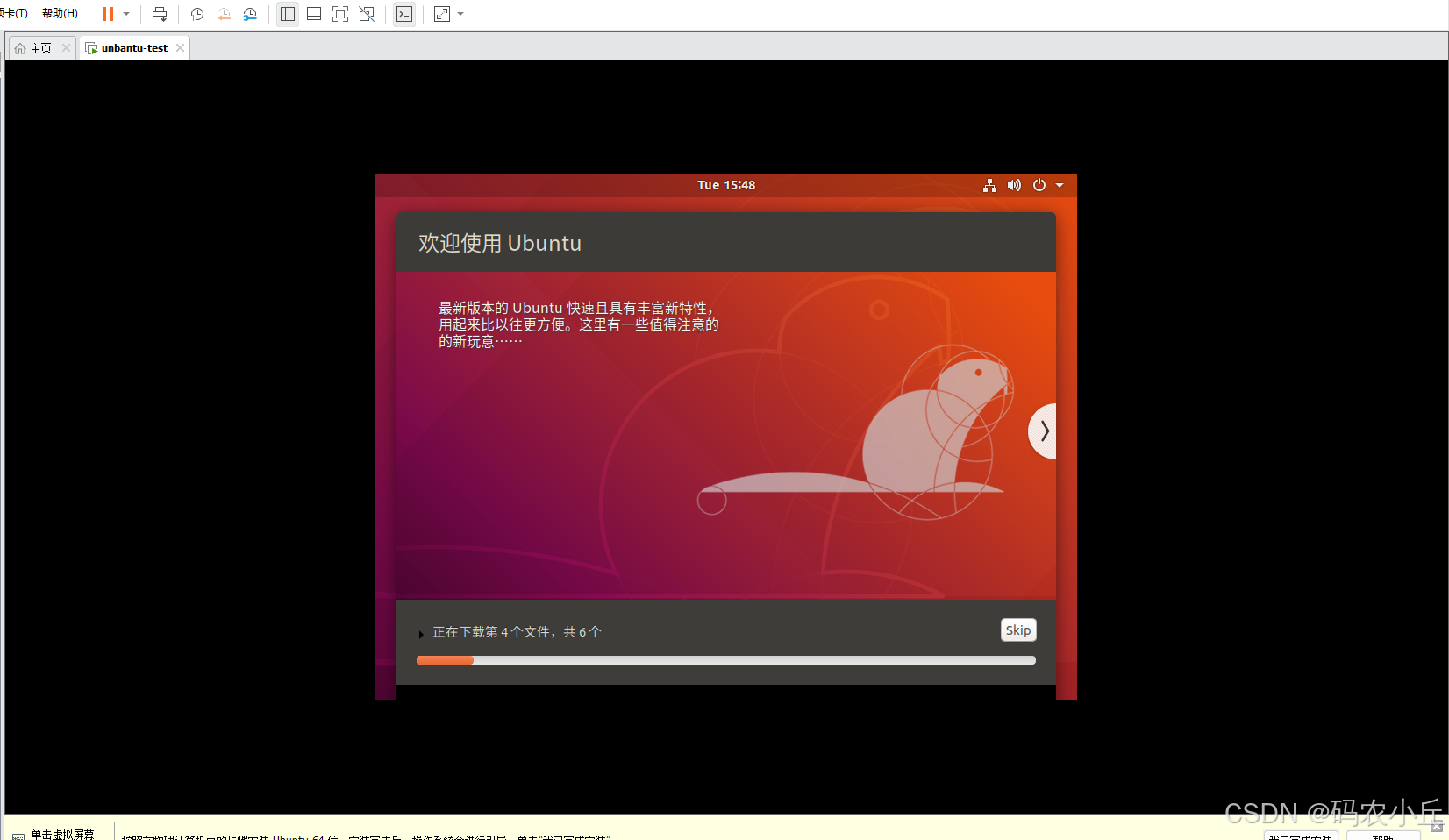
Task: Switch to the unbantu-test tab
Action: pyautogui.click(x=134, y=48)
